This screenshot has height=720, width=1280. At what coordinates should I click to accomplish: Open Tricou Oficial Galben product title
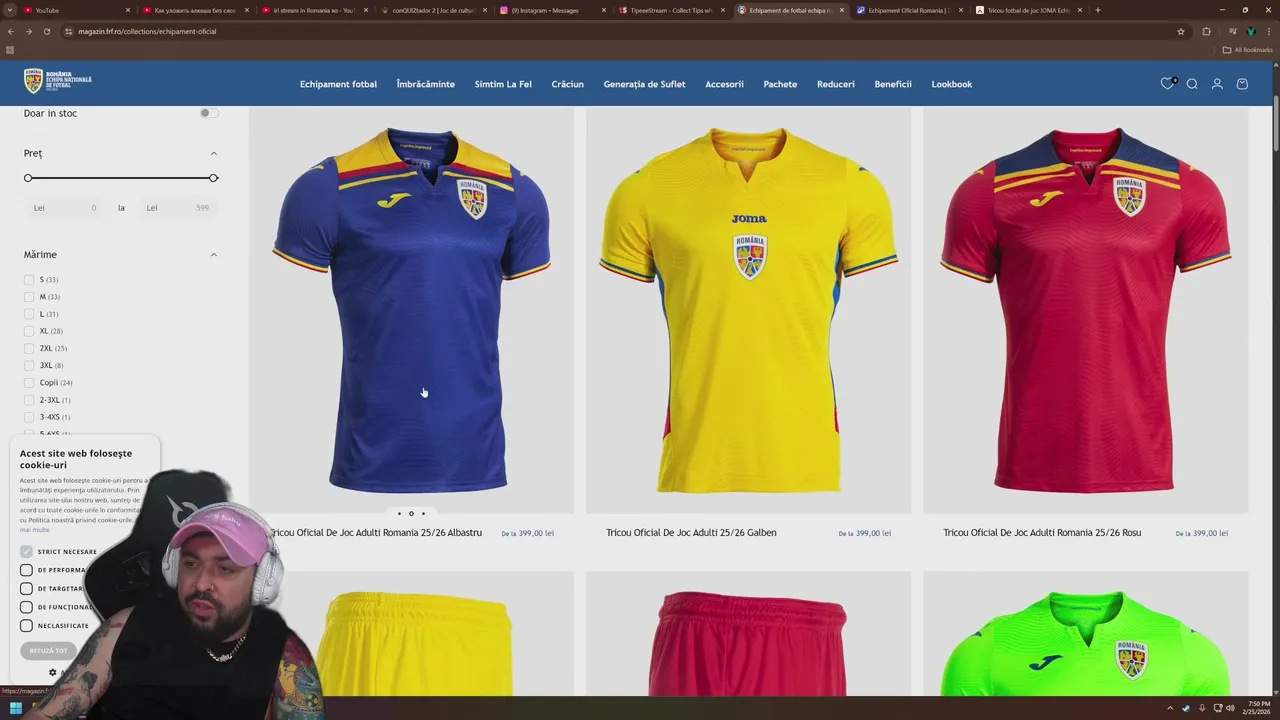[x=691, y=533]
